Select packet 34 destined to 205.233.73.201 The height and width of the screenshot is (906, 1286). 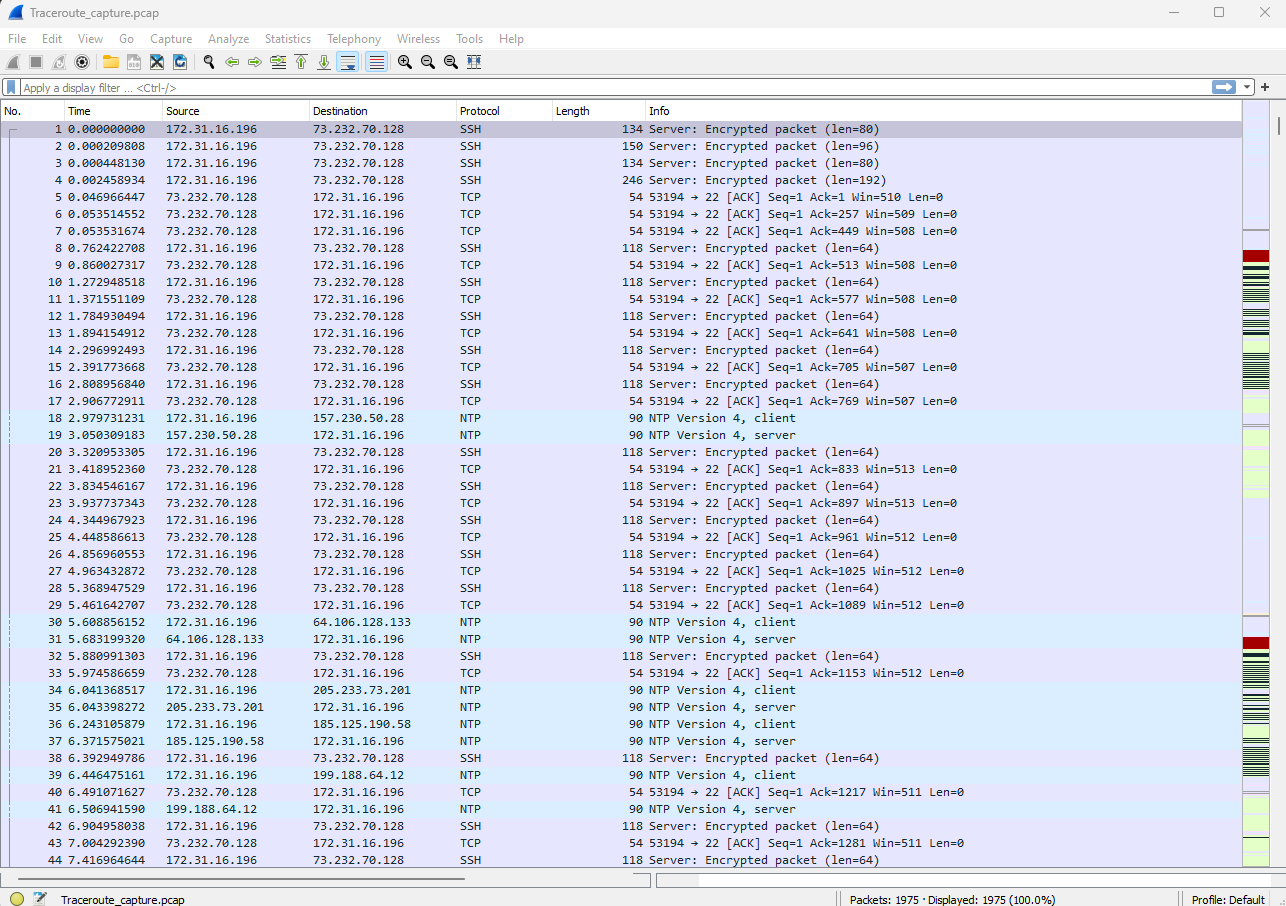[x=621, y=690]
